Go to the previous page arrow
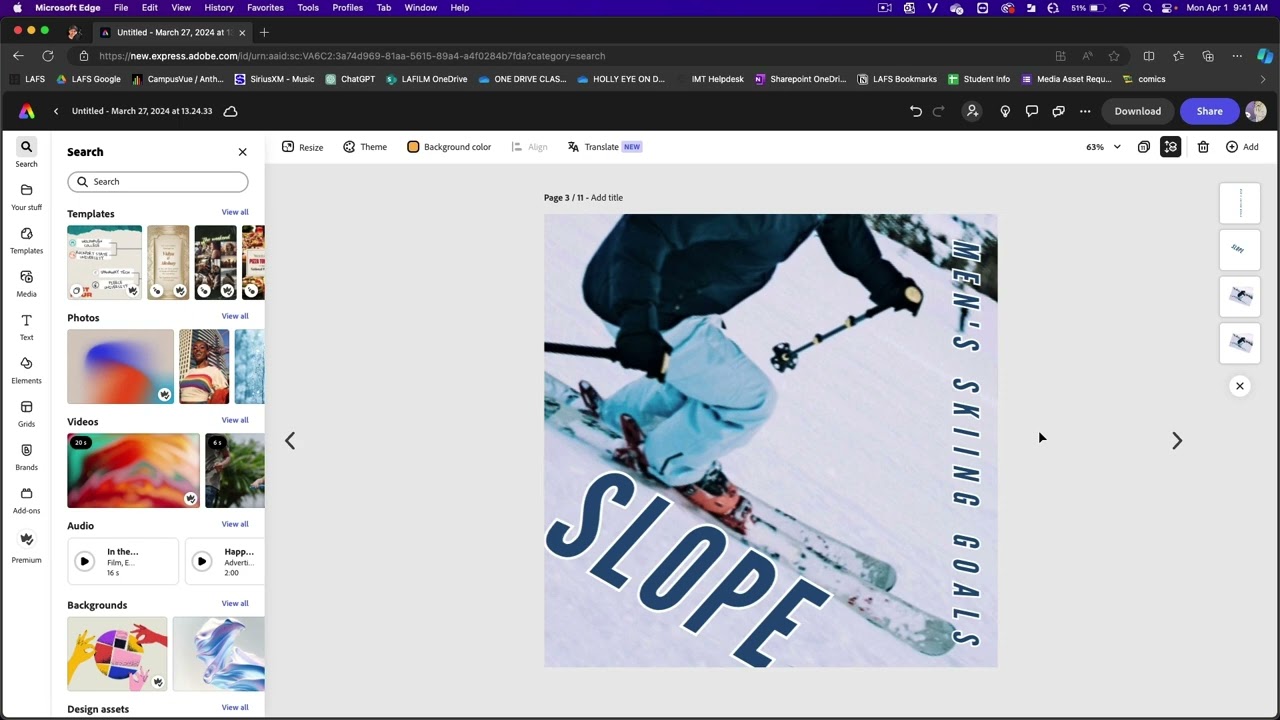1280x720 pixels. (x=290, y=440)
